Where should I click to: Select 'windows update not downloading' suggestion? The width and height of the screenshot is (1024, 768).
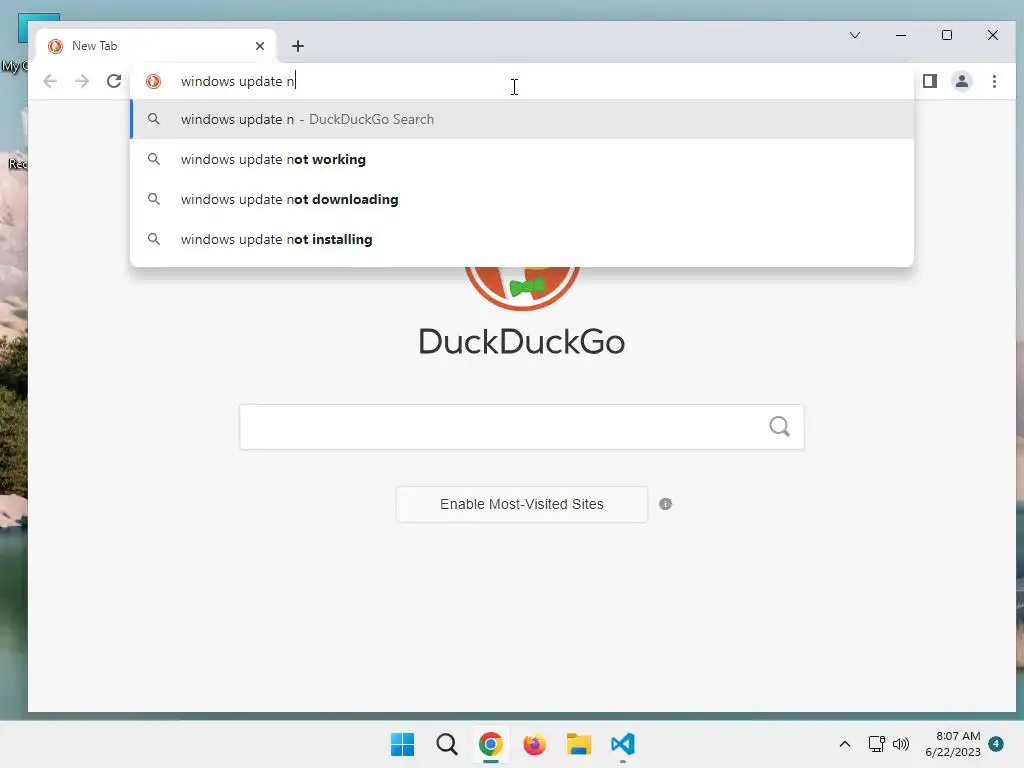click(522, 199)
